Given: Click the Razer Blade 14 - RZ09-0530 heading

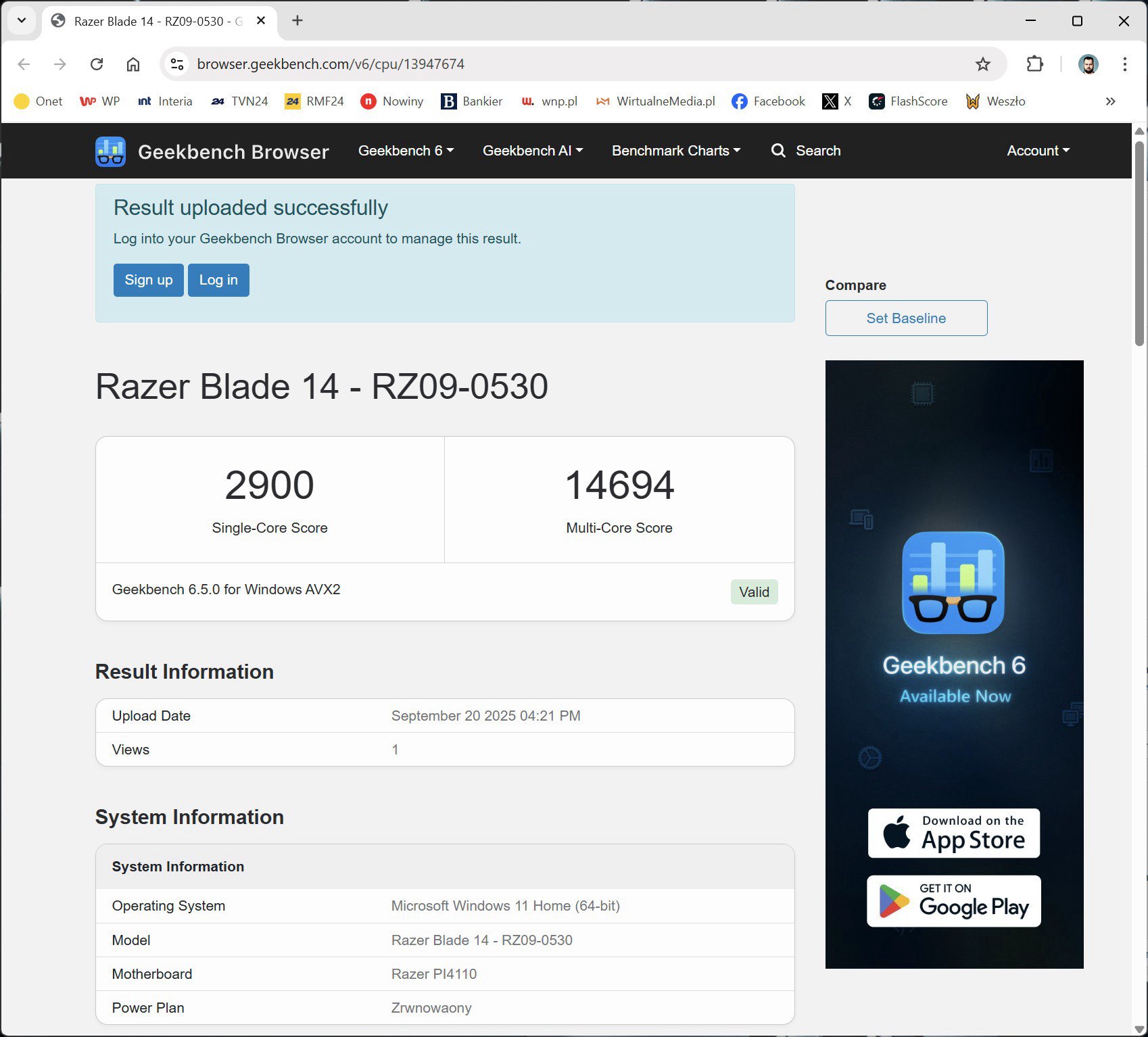Looking at the screenshot, I should pyautogui.click(x=321, y=387).
